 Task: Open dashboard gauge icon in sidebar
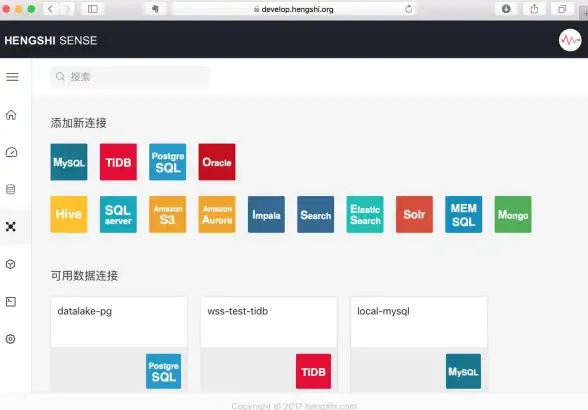tap(11, 152)
